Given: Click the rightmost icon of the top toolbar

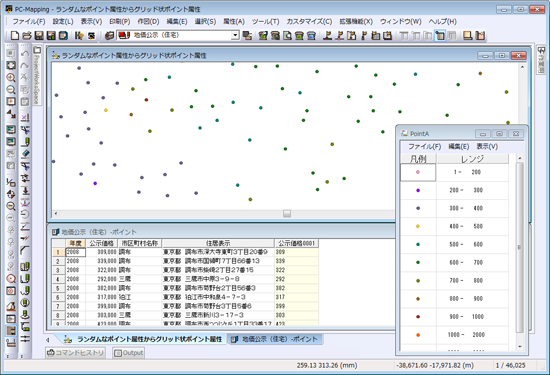Looking at the screenshot, I should (480, 35).
